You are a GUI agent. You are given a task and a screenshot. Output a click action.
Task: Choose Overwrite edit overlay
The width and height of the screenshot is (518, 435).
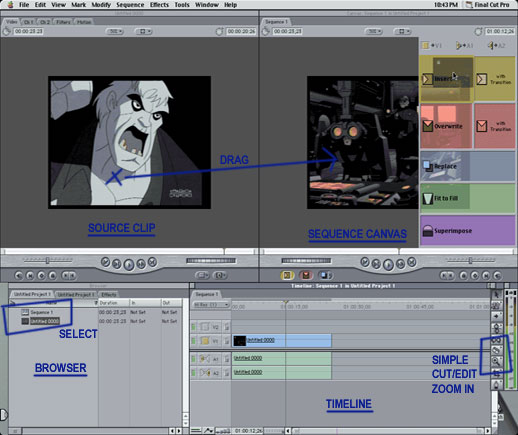tap(446, 126)
